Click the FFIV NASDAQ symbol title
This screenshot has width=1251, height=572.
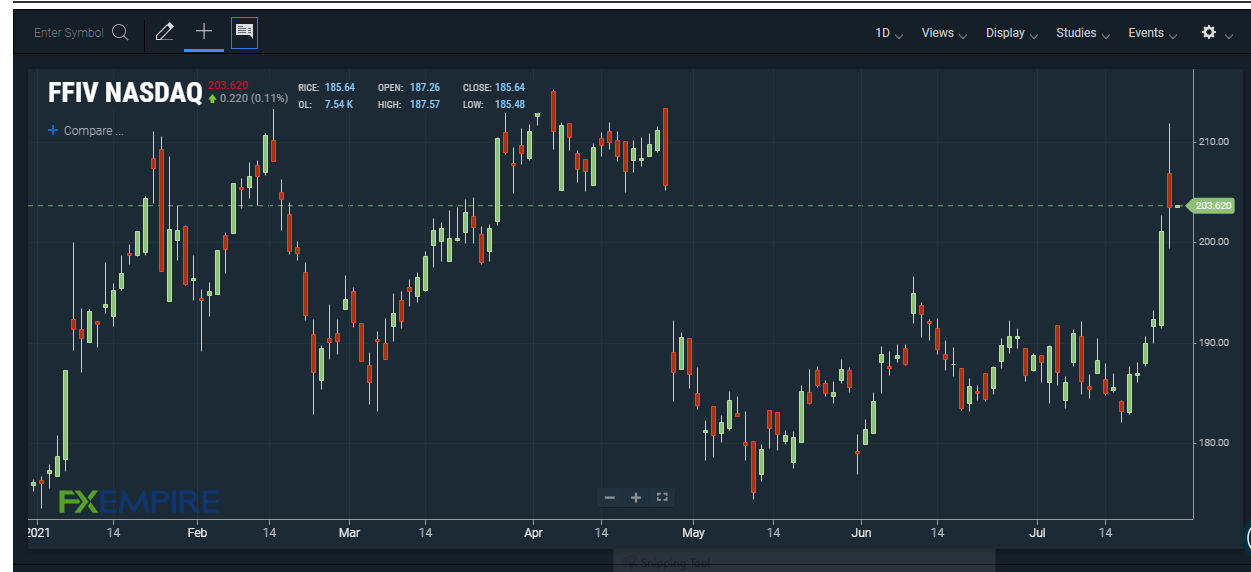click(x=125, y=93)
